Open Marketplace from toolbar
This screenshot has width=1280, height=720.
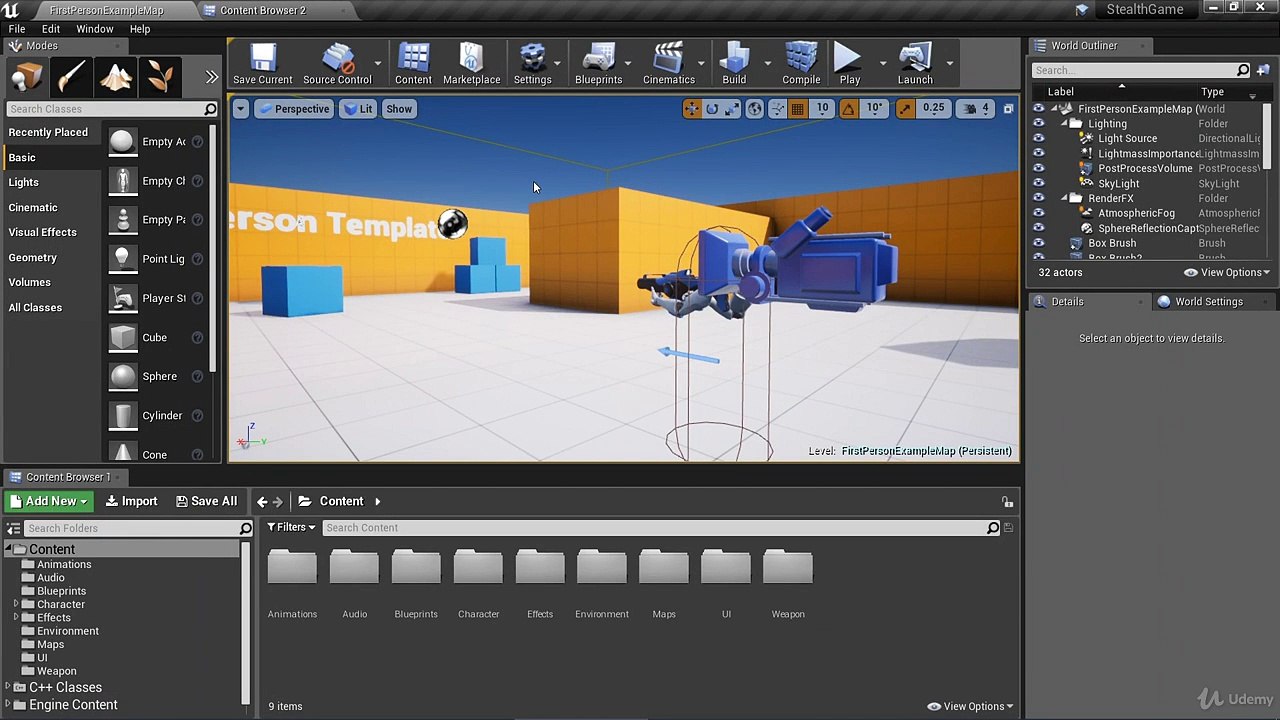coord(471,65)
